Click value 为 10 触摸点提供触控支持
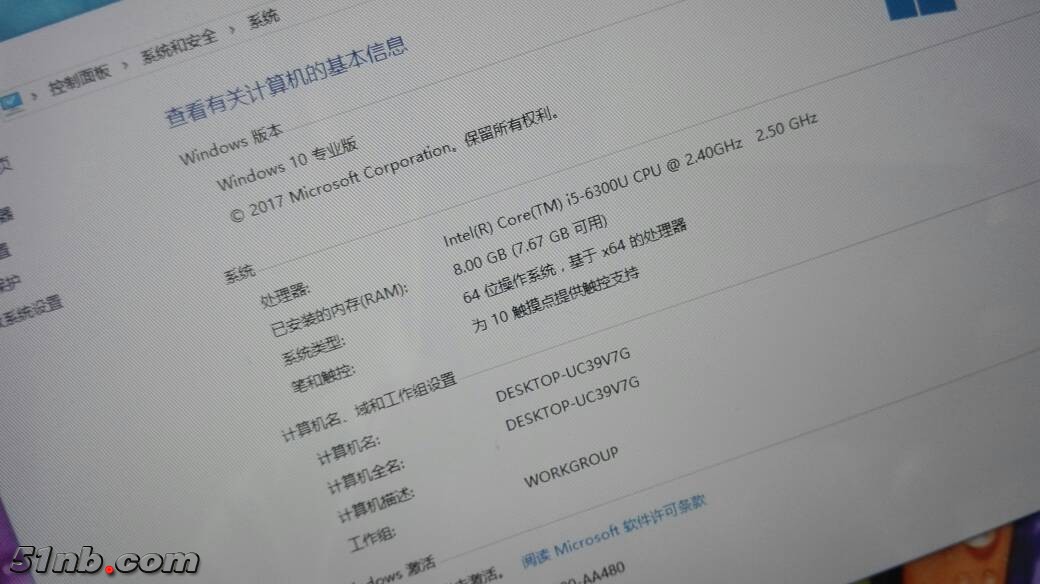This screenshot has width=1040, height=584. pyautogui.click(x=555, y=299)
